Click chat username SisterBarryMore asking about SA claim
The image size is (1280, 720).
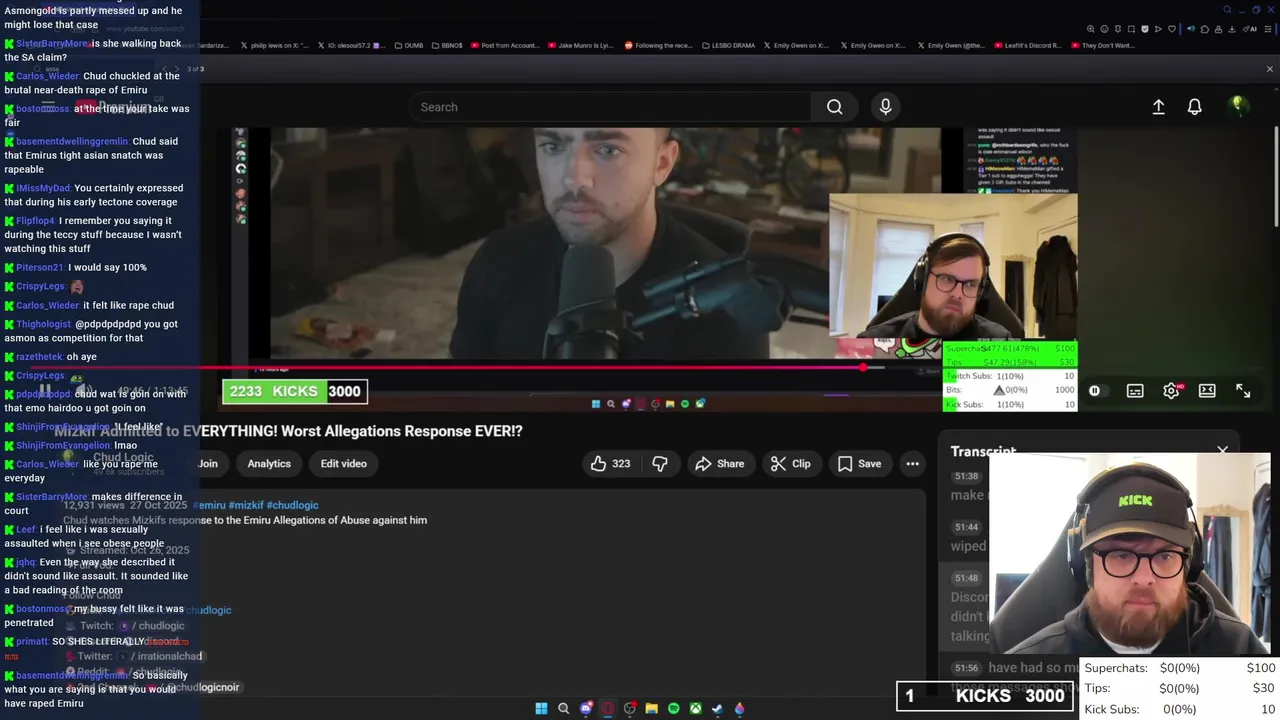52,44
